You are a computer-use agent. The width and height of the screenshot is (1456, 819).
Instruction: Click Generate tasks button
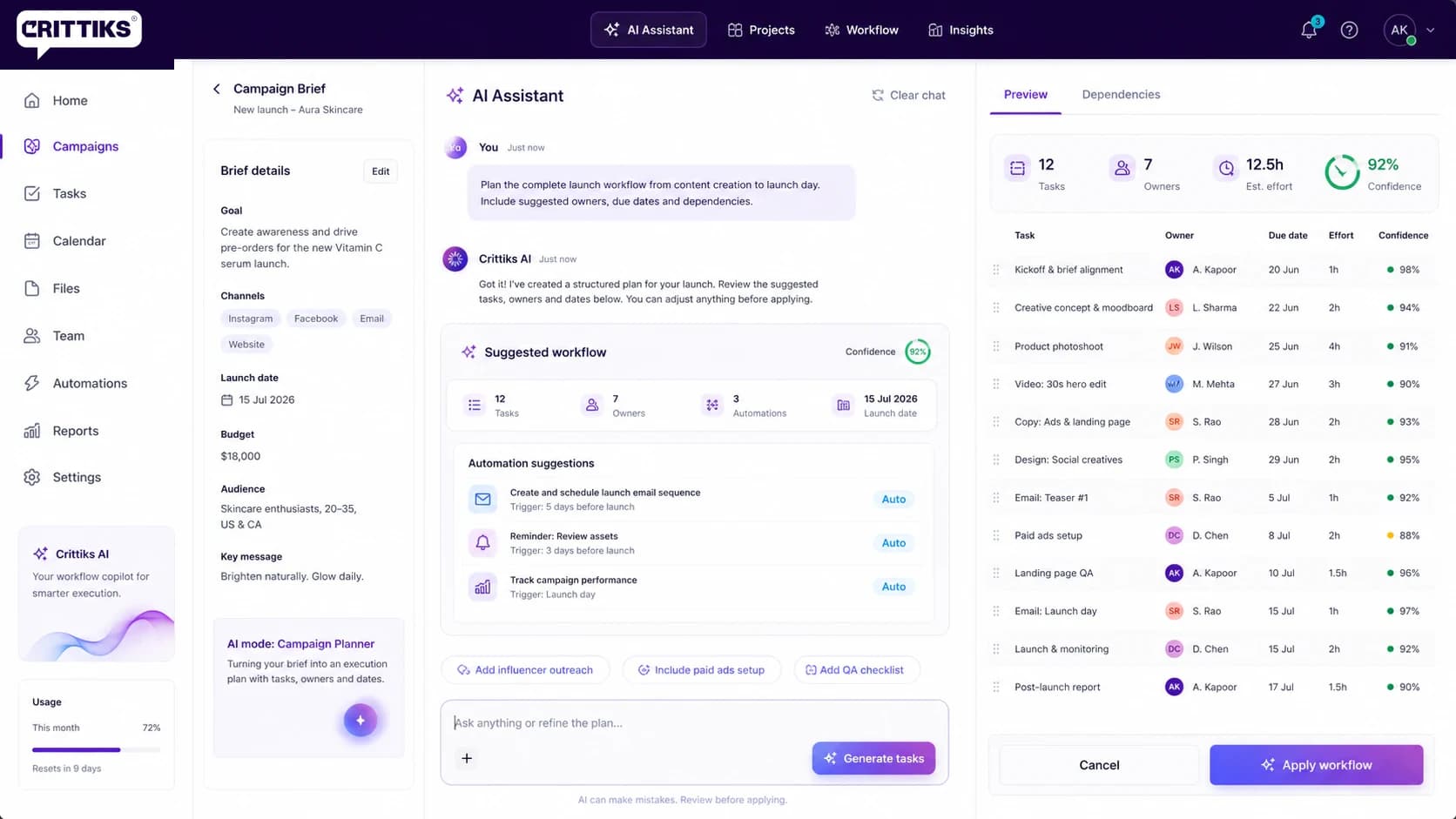point(873,758)
